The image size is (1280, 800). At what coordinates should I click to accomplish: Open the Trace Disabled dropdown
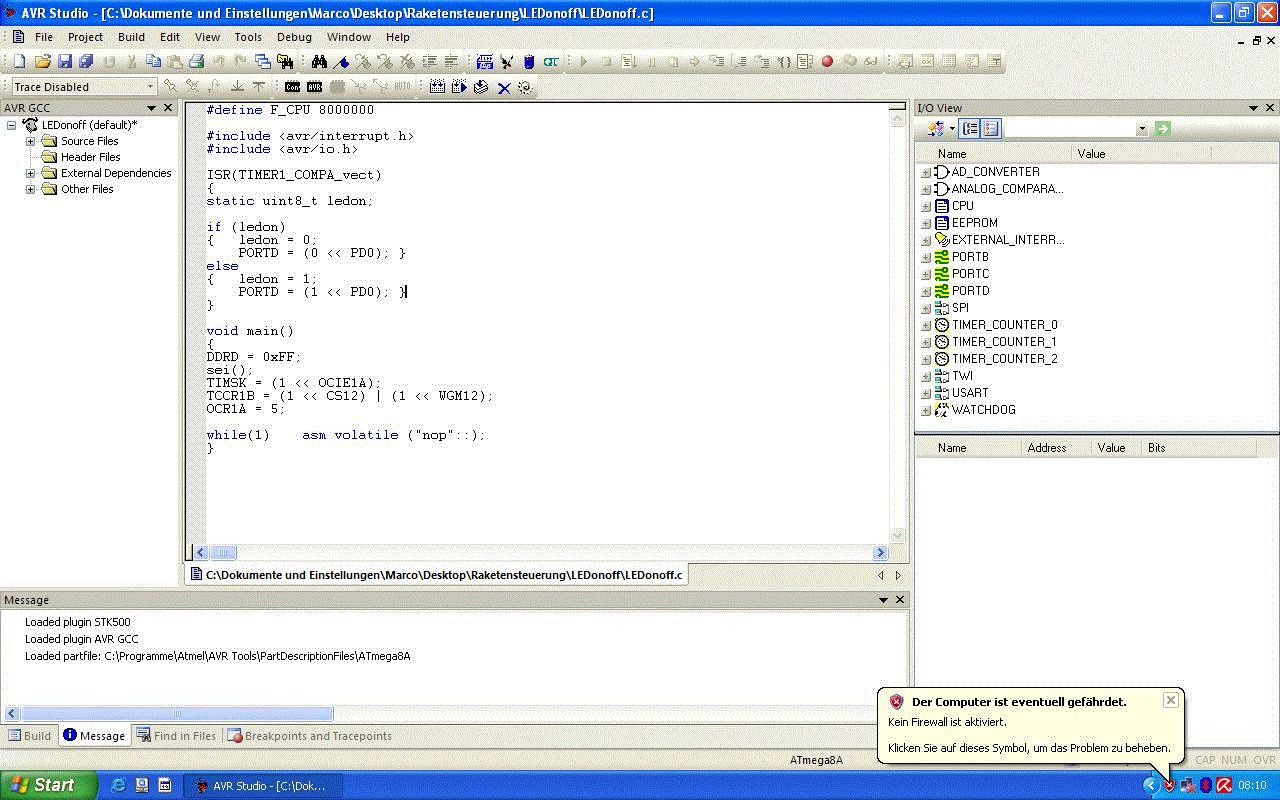point(151,87)
